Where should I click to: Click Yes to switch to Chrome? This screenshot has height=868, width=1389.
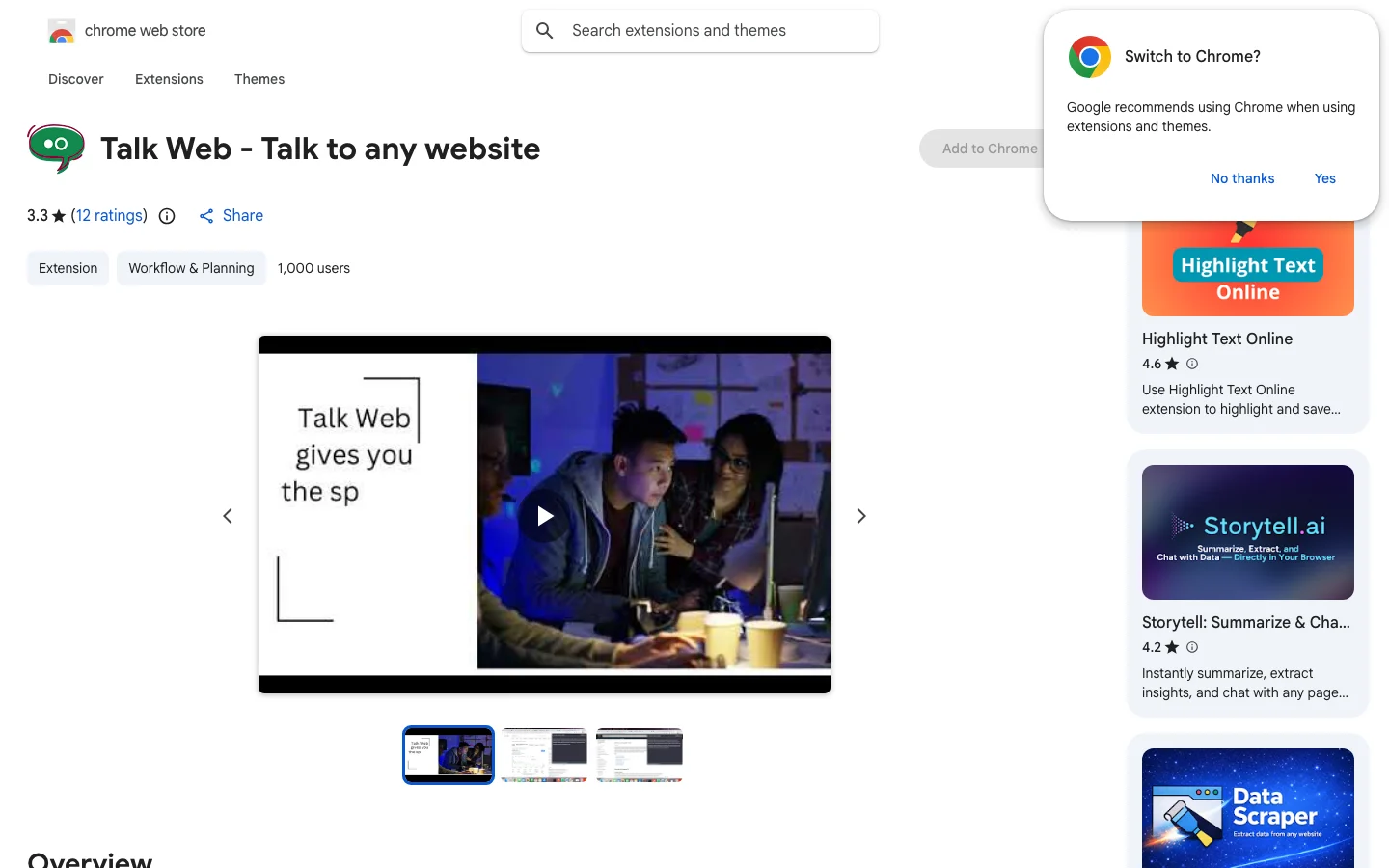coord(1325,178)
